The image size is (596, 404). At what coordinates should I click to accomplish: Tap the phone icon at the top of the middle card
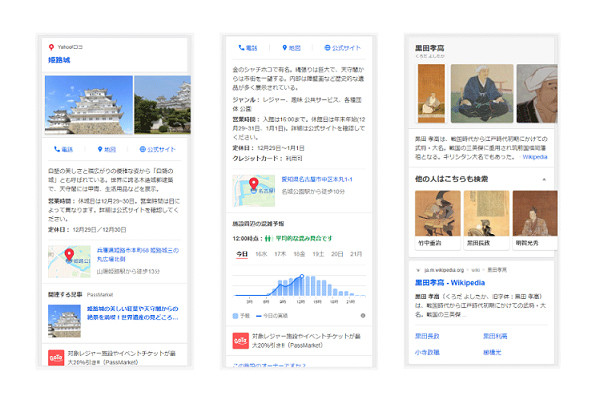[x=241, y=48]
